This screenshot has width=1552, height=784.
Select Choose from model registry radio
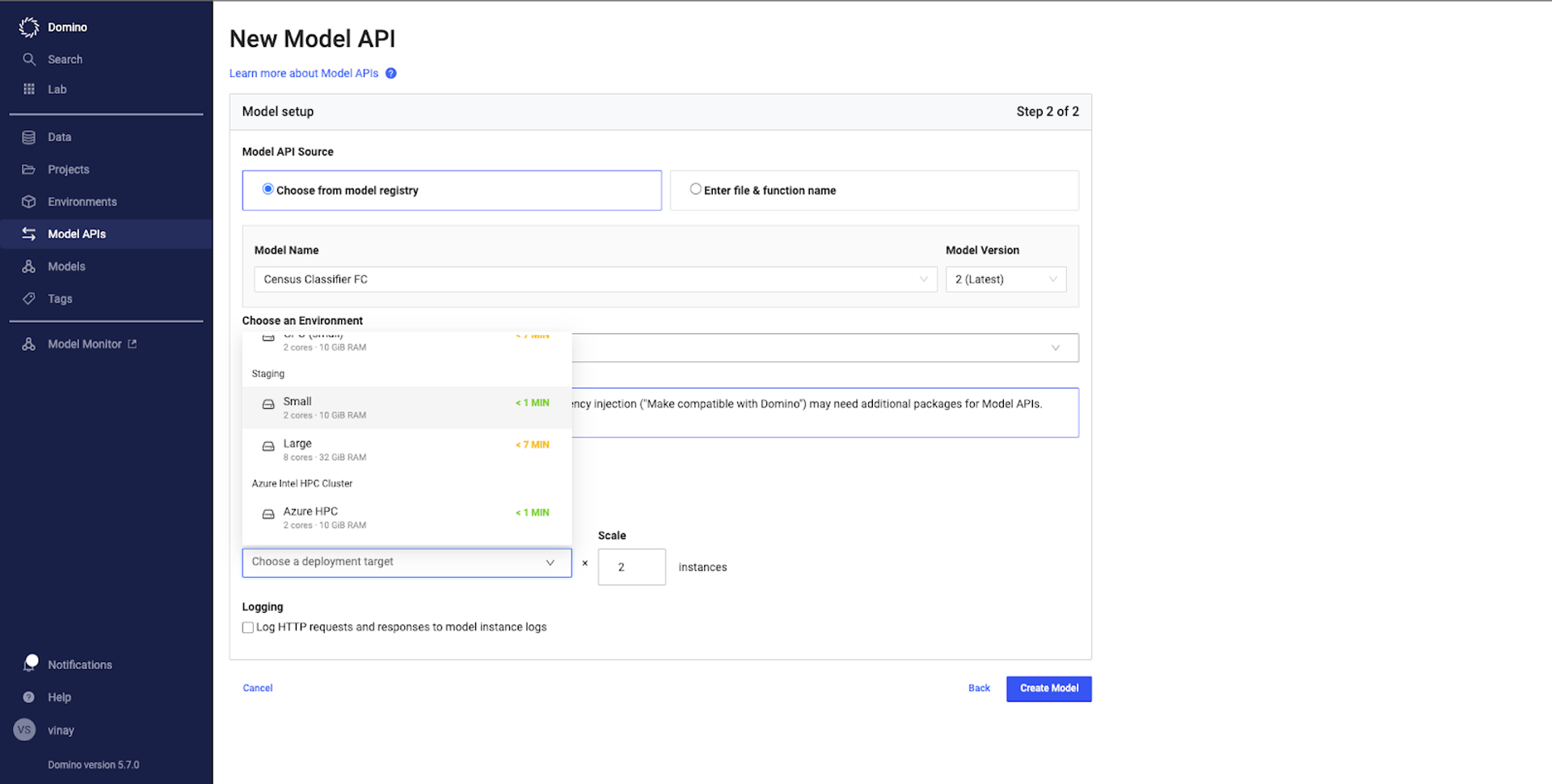(x=268, y=189)
